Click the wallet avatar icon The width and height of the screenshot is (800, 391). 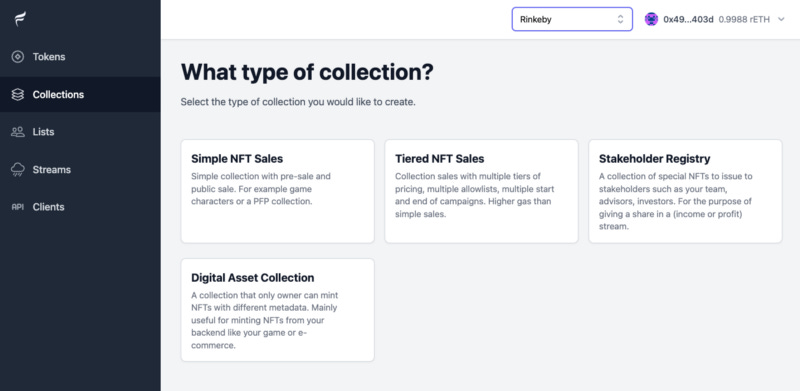(651, 19)
